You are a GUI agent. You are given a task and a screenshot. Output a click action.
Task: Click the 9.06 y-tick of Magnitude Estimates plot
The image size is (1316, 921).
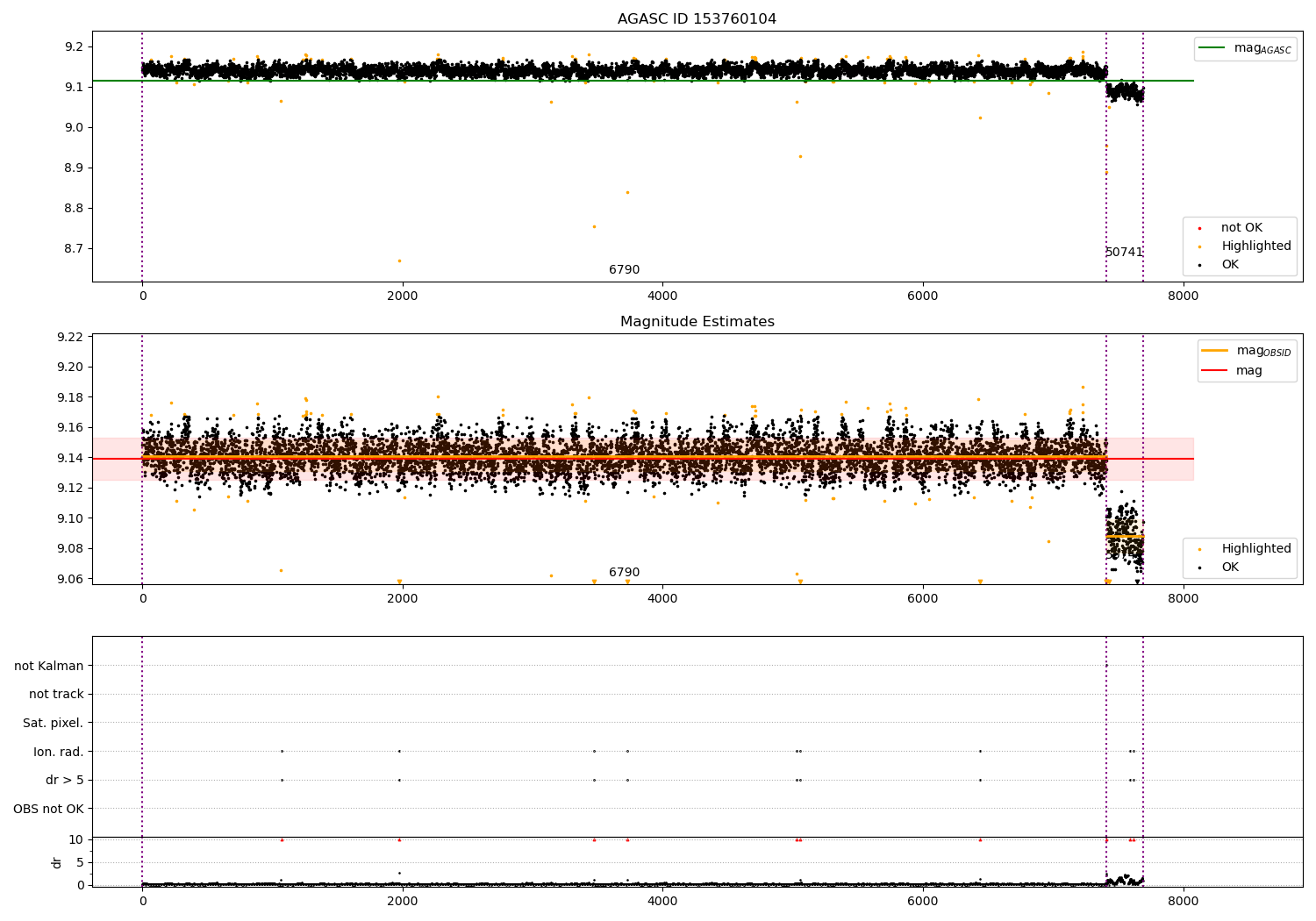71,580
